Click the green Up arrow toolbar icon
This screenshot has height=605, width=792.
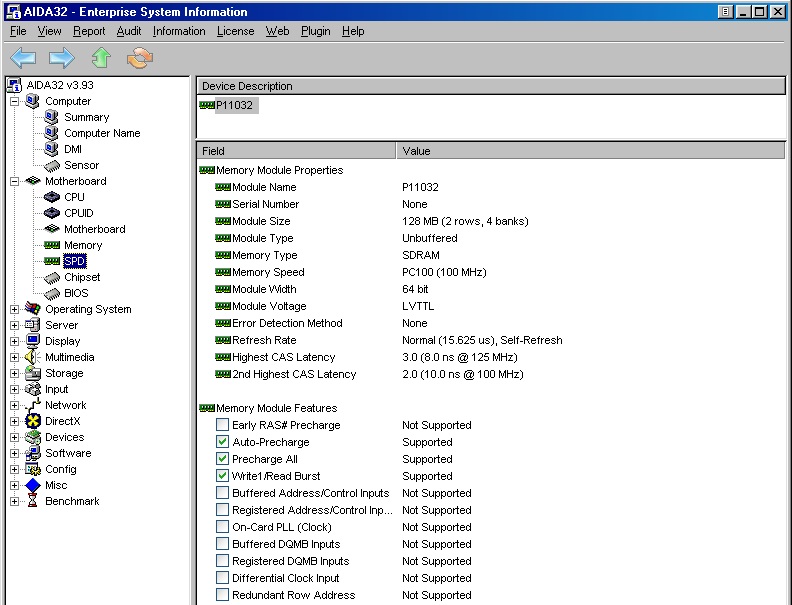coord(101,58)
